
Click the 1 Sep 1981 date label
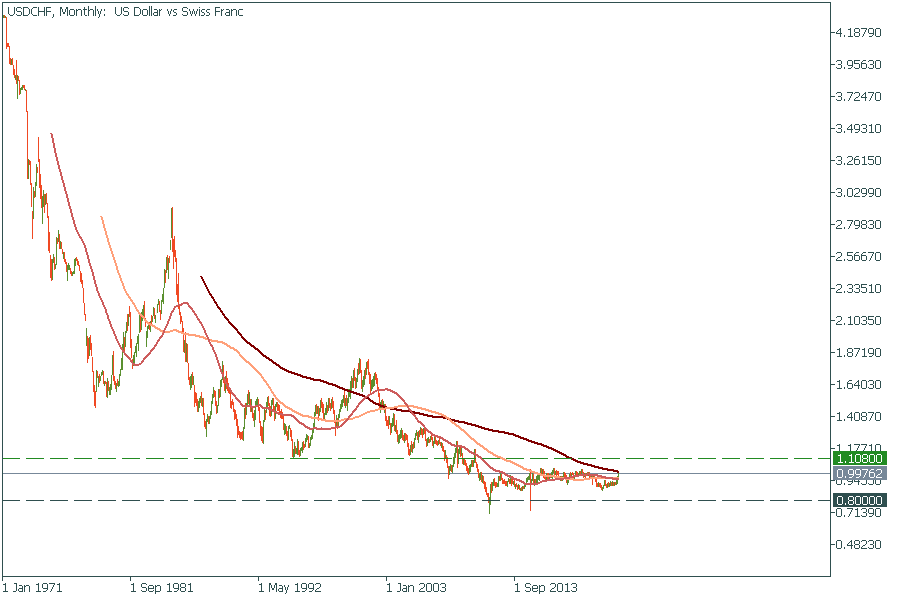point(161,588)
